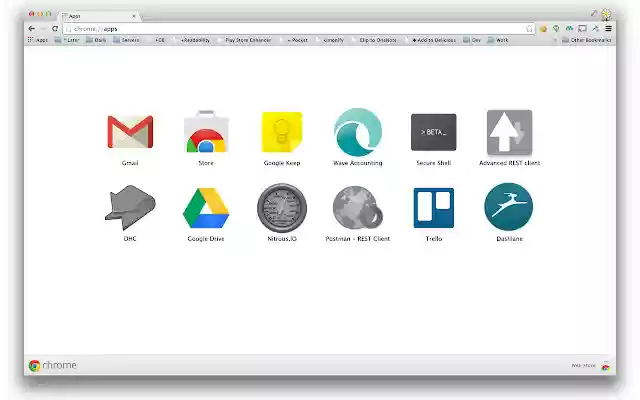Viewport: 640px width, 400px height.
Task: Expand the Later bookmarks folder
Action: pos(67,40)
